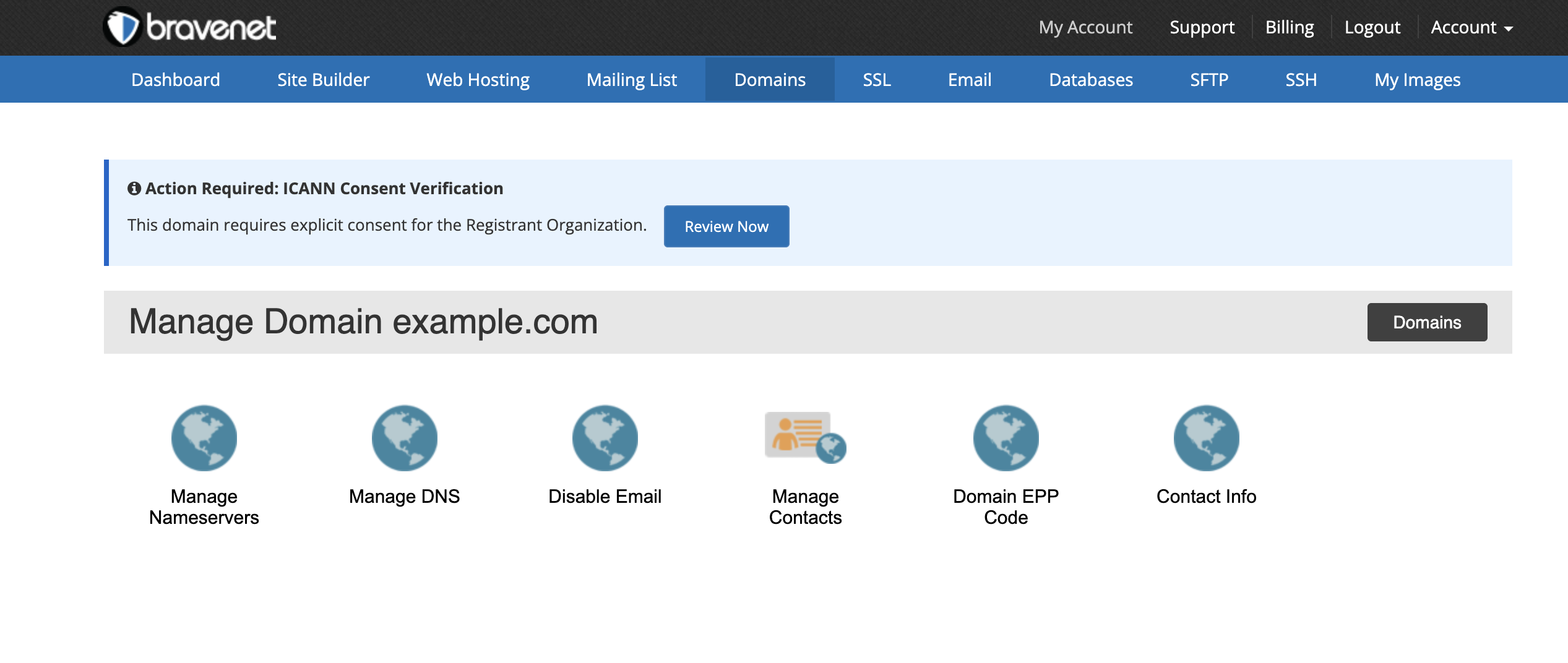
Task: Click the Bravenet shield logo
Action: [122, 27]
